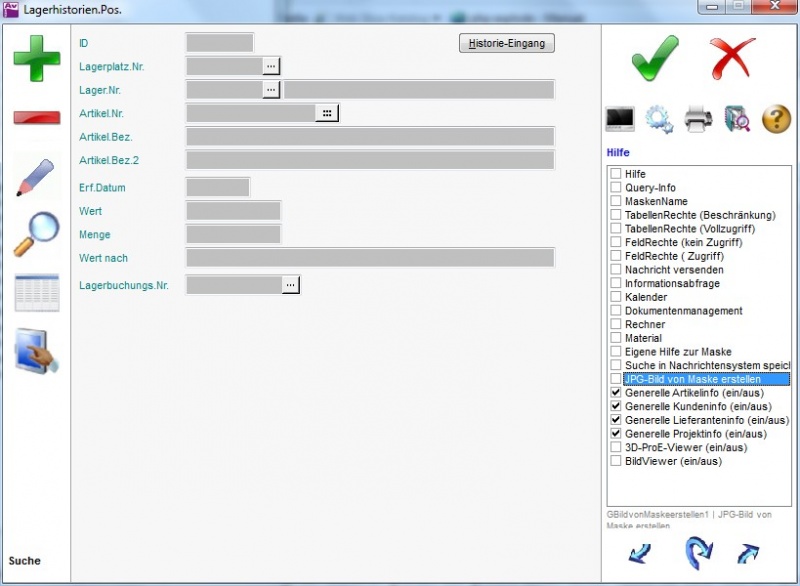Open help via the question mark icon
800x586 pixels.
point(776,119)
